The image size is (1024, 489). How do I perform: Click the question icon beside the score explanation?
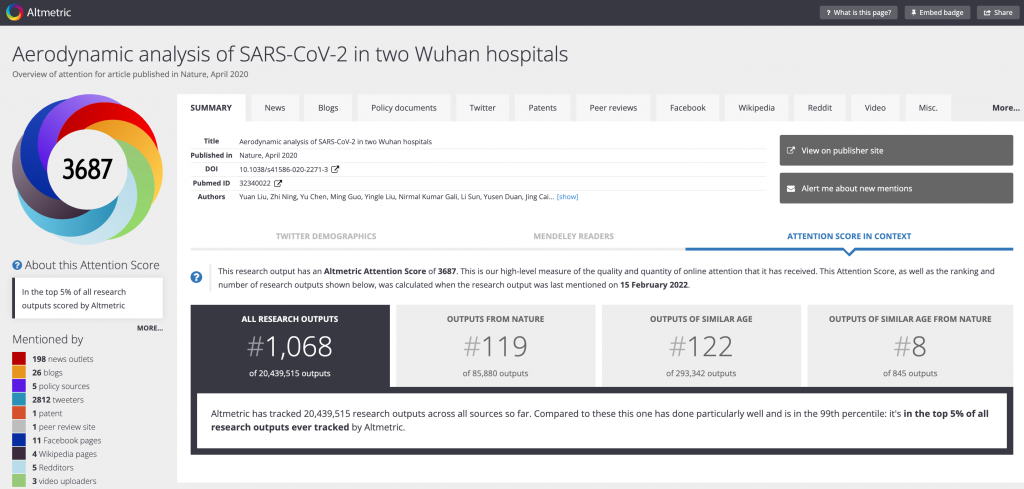pyautogui.click(x=196, y=277)
